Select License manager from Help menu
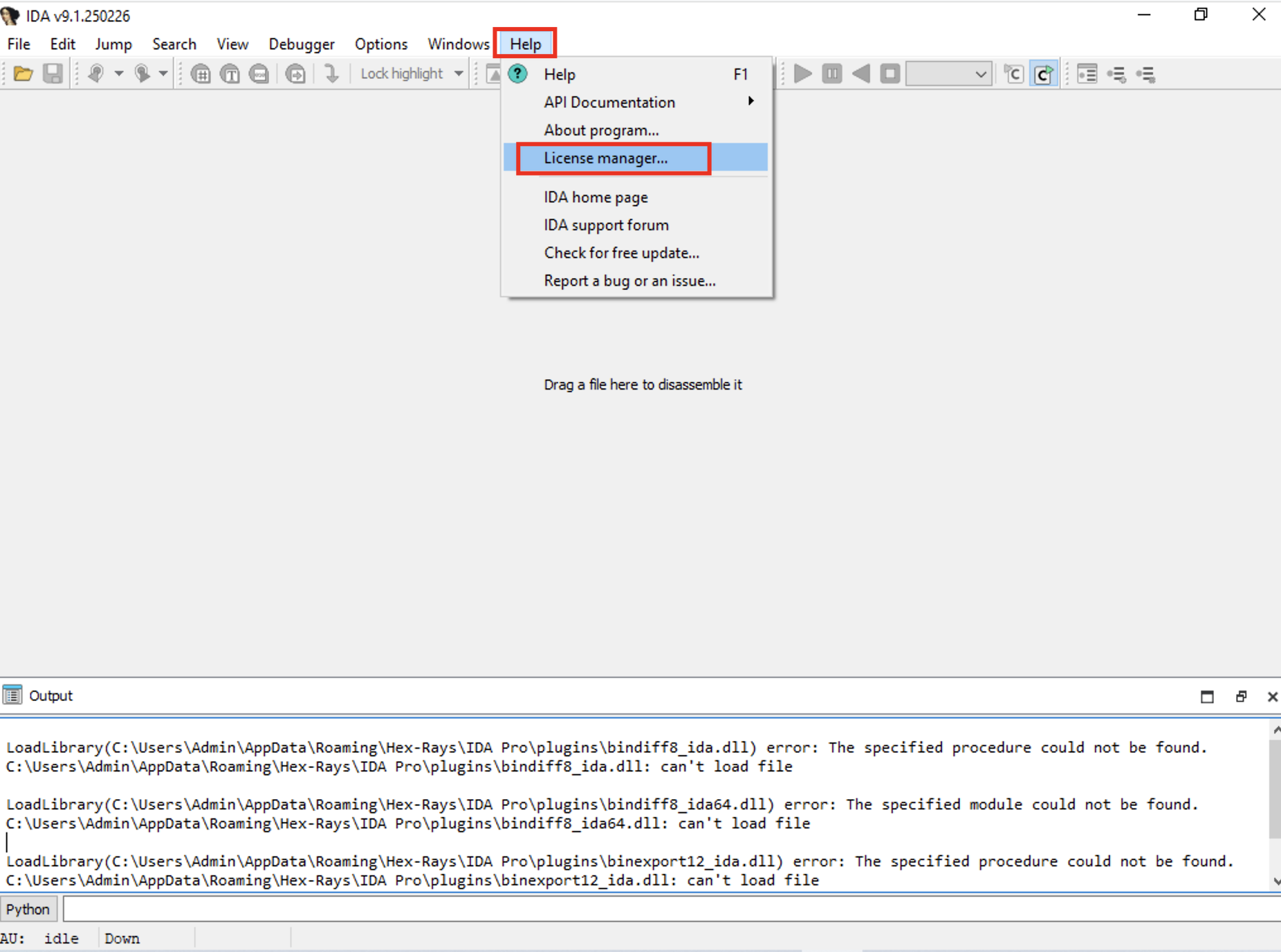This screenshot has width=1281, height=952. pyautogui.click(x=606, y=158)
